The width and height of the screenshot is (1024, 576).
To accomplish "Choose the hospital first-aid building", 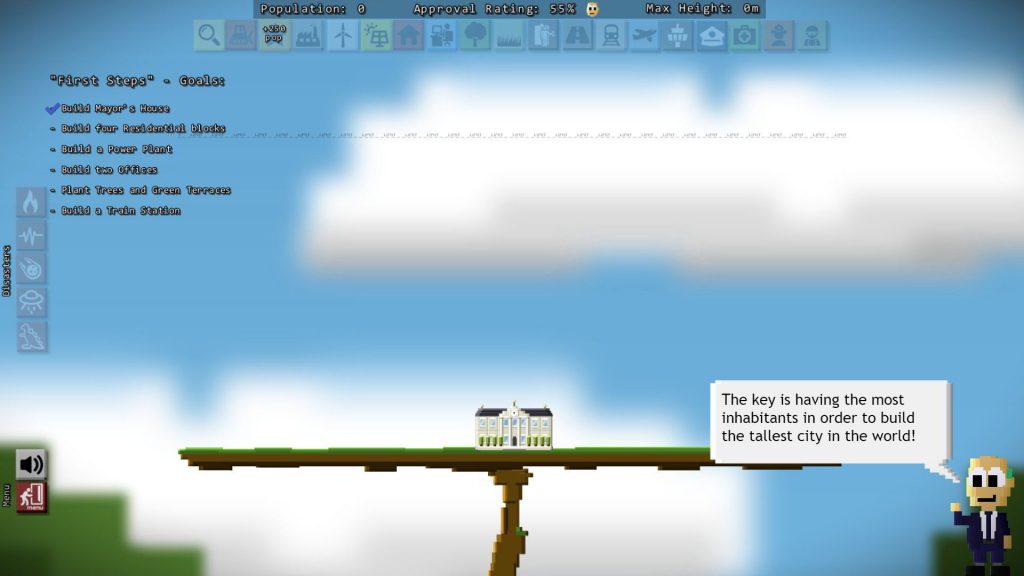I will [x=744, y=36].
